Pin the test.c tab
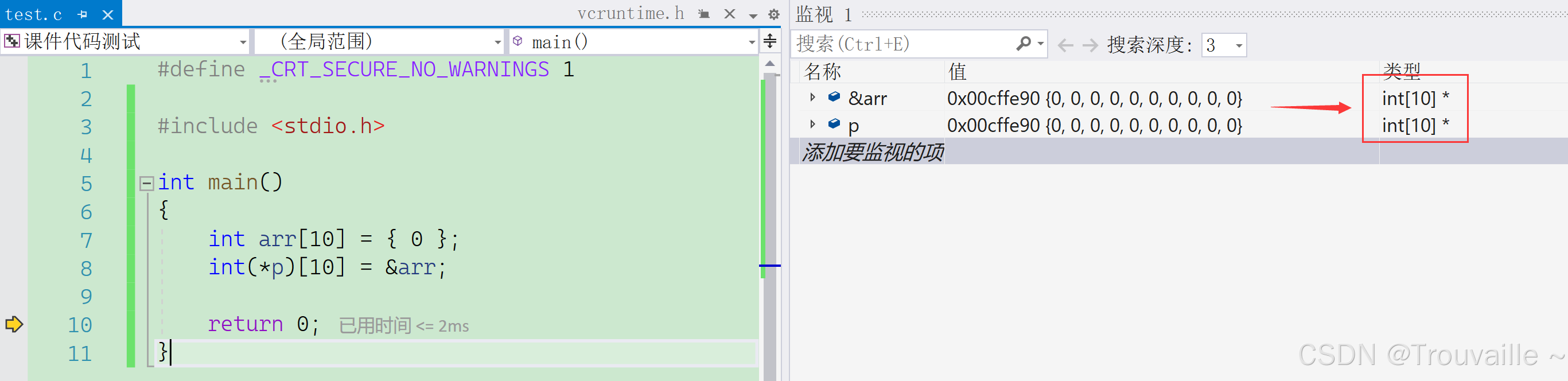 tap(83, 14)
